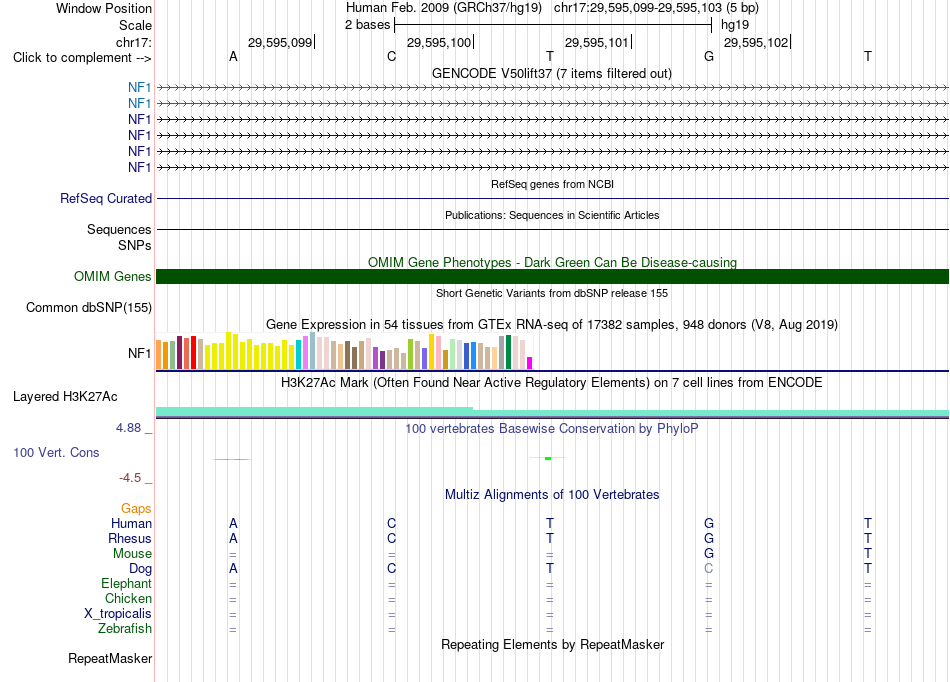This screenshot has width=950, height=682.
Task: Select the 'Human' alignment row label
Action: [131, 523]
